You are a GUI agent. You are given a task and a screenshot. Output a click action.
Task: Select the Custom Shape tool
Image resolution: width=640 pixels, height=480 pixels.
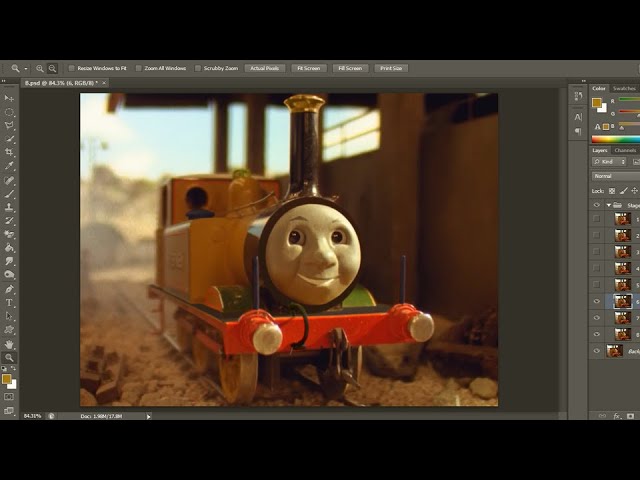[x=9, y=329]
